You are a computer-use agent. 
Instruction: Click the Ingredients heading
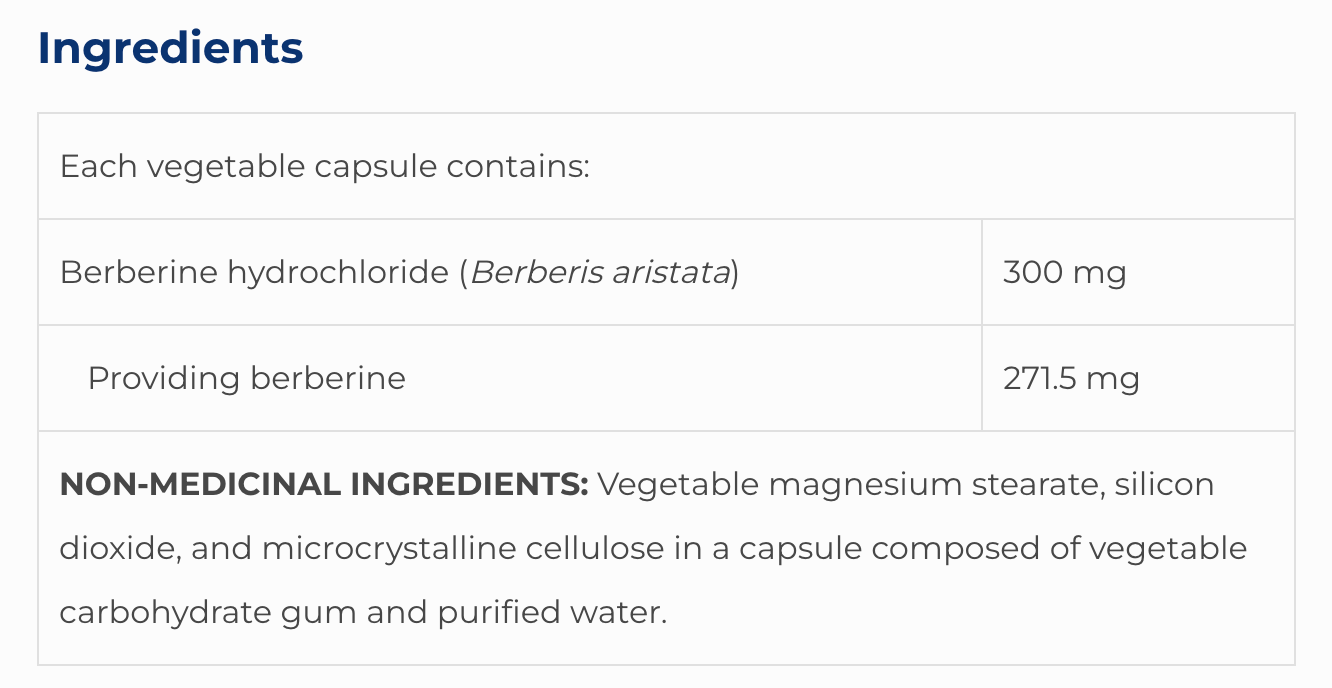click(170, 49)
